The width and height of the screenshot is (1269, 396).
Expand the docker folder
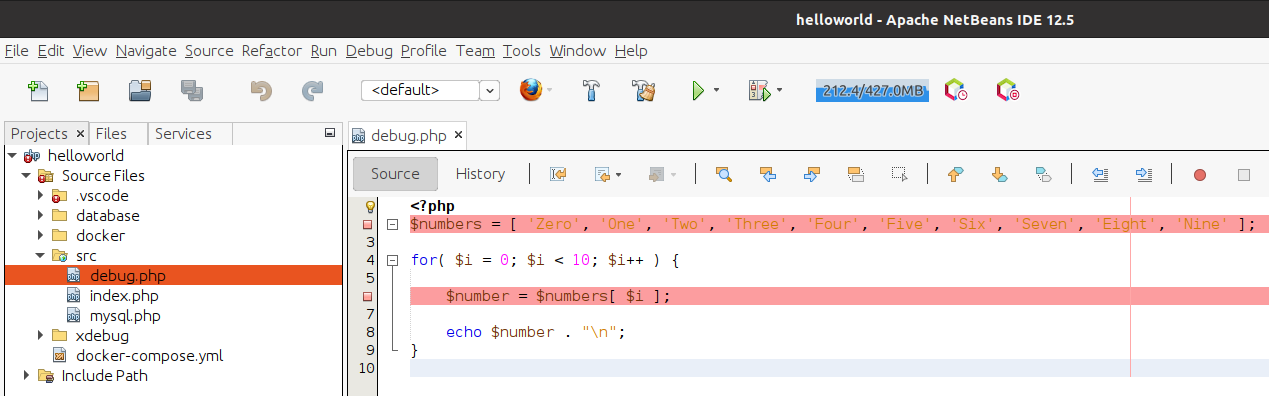41,236
